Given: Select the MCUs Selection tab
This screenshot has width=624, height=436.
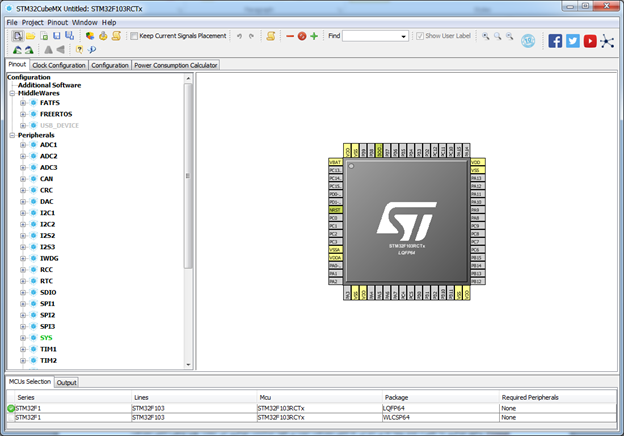Looking at the screenshot, I should (x=30, y=382).
